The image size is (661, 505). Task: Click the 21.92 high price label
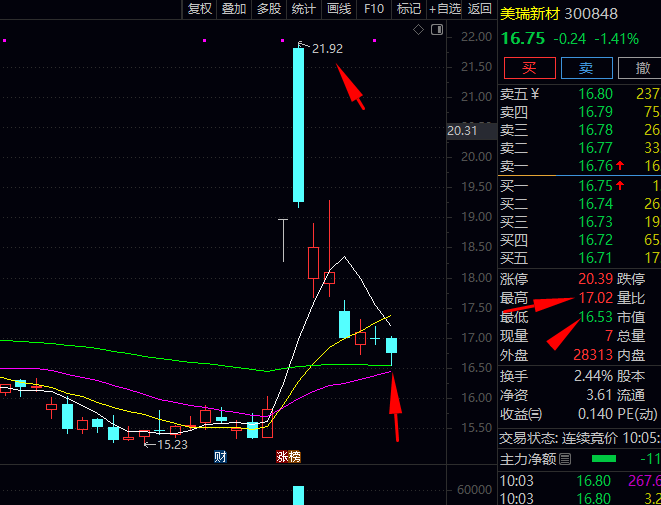[327, 49]
